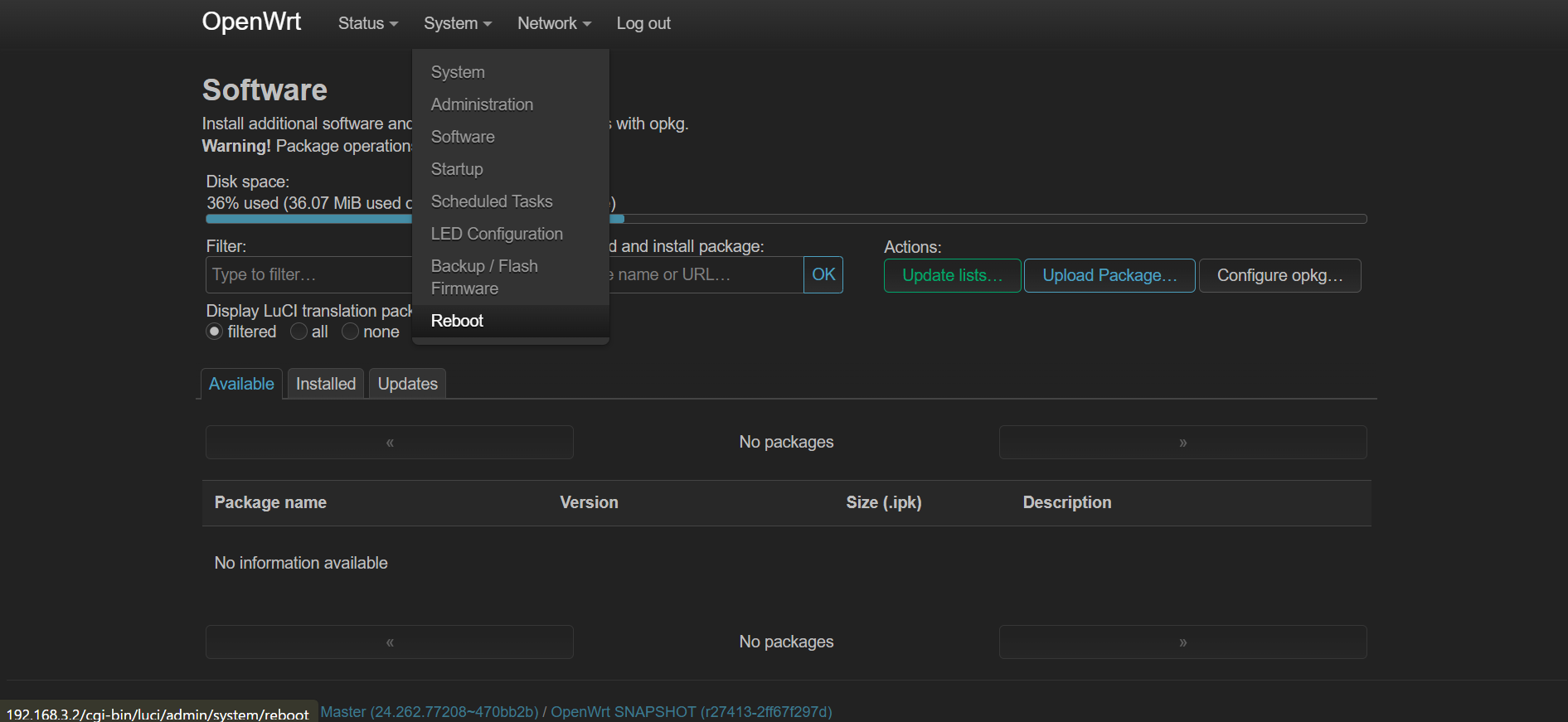The image size is (1568, 722).
Task: Click bottom next page » button
Action: coord(1183,642)
